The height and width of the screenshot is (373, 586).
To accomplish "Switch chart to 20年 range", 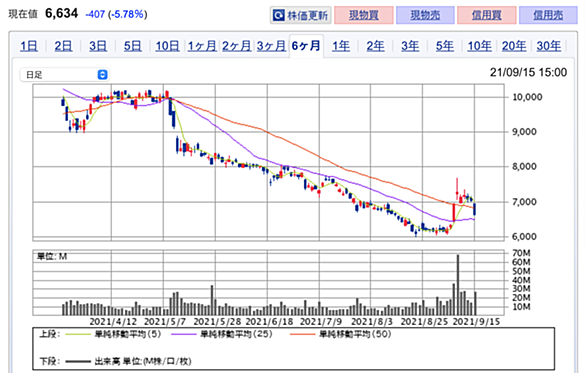I will (x=514, y=46).
